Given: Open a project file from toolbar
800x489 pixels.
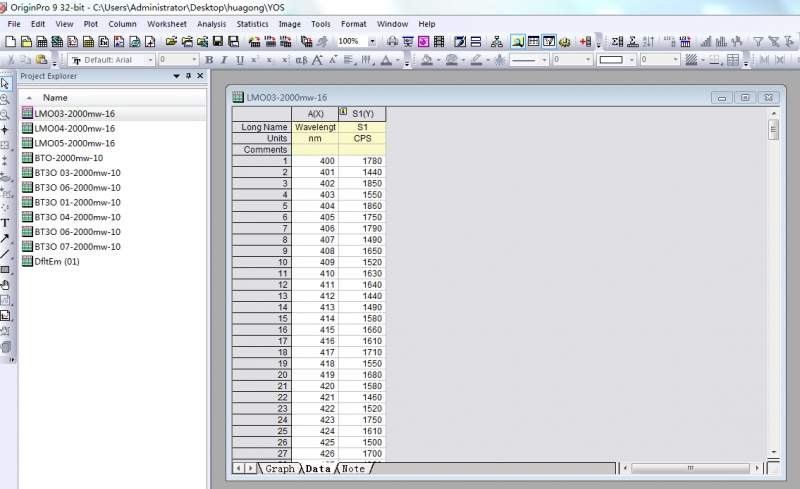Looking at the screenshot, I should pyautogui.click(x=171, y=41).
